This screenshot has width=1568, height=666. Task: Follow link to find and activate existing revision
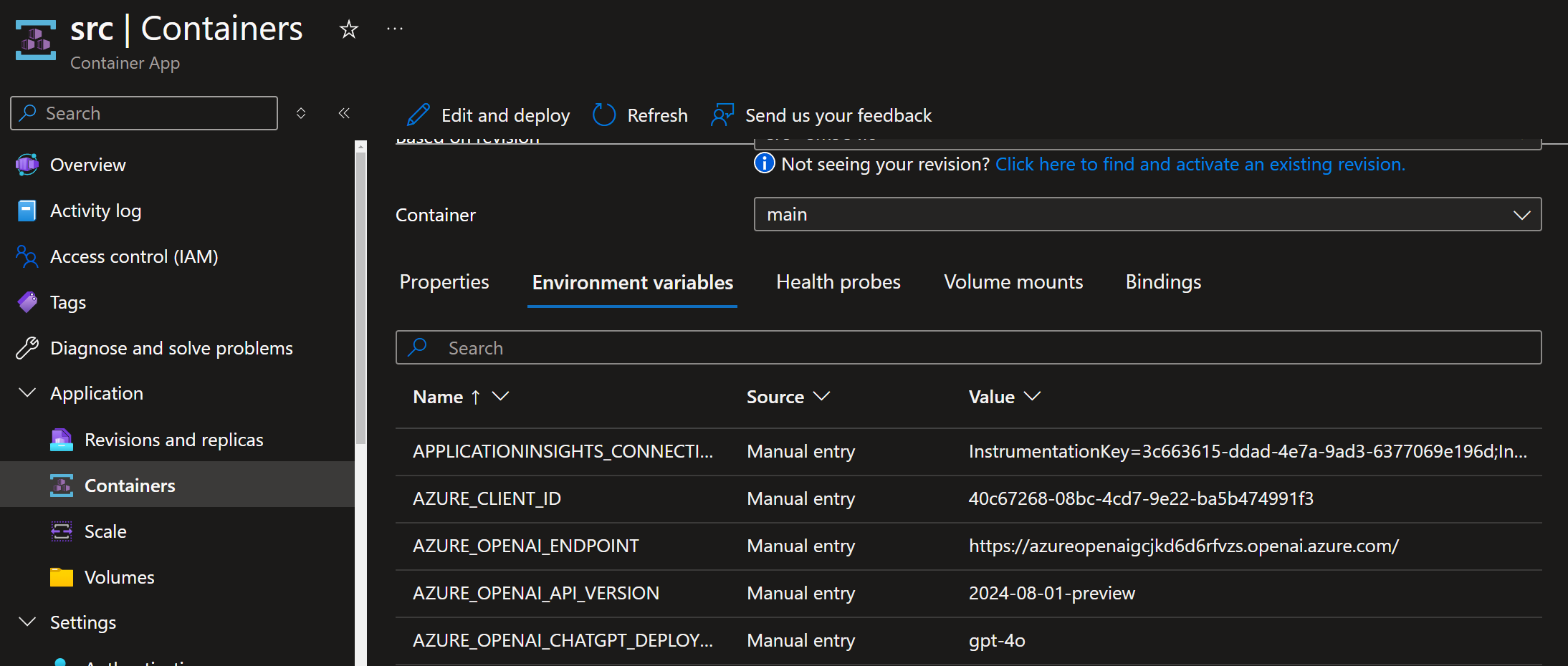tap(1200, 164)
